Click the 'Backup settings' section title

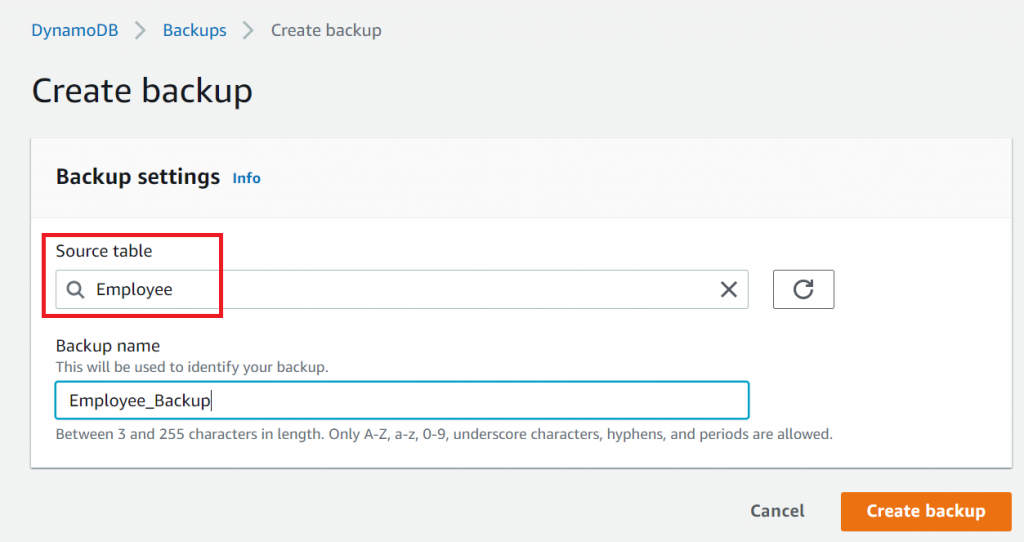tap(138, 177)
